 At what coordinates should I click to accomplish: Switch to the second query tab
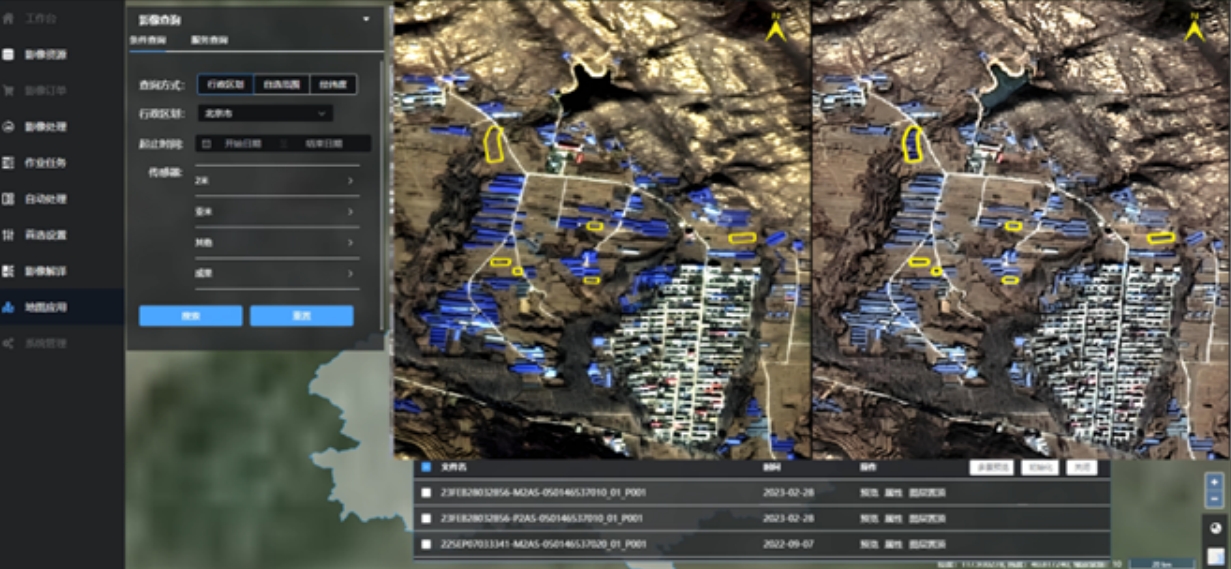209,40
